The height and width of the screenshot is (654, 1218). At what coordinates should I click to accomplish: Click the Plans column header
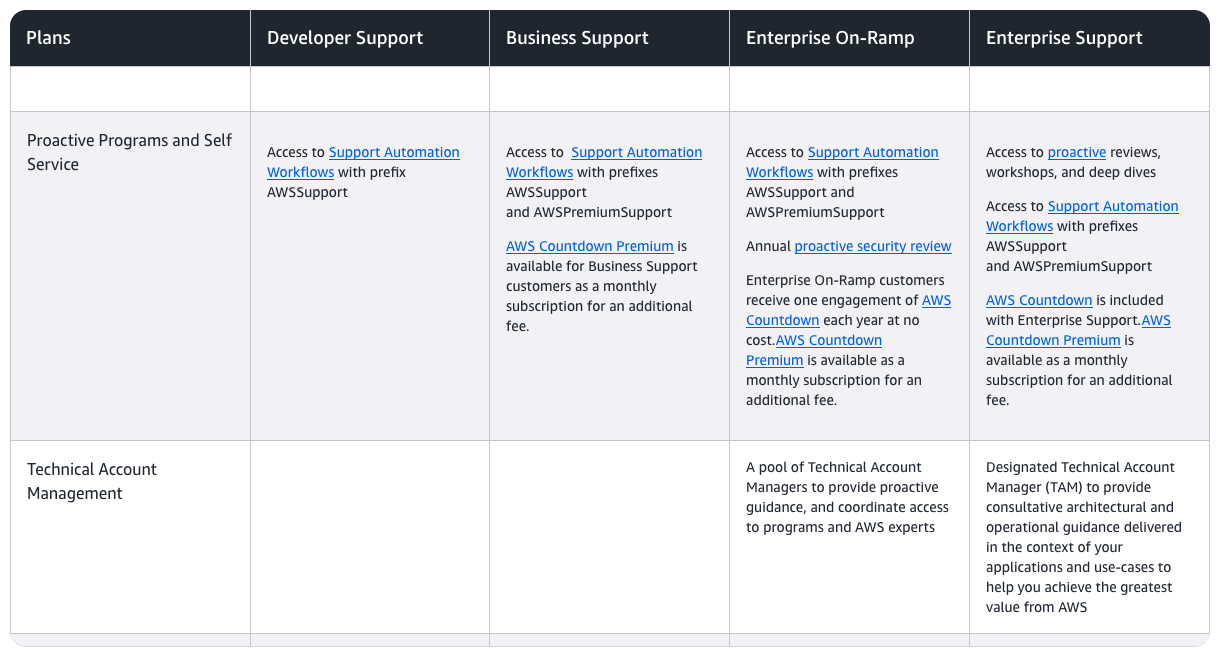point(48,39)
